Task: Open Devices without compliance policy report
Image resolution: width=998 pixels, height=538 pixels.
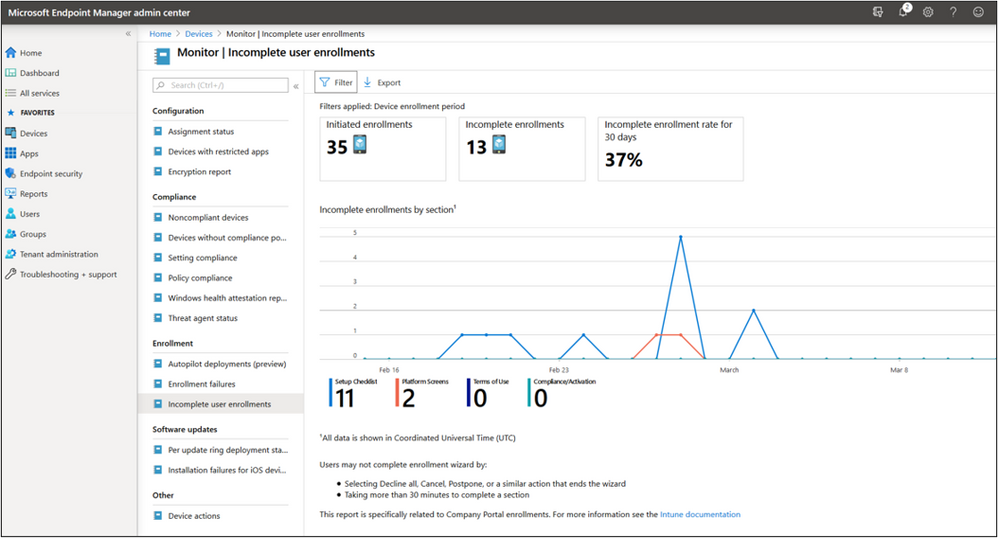Action: (227, 237)
